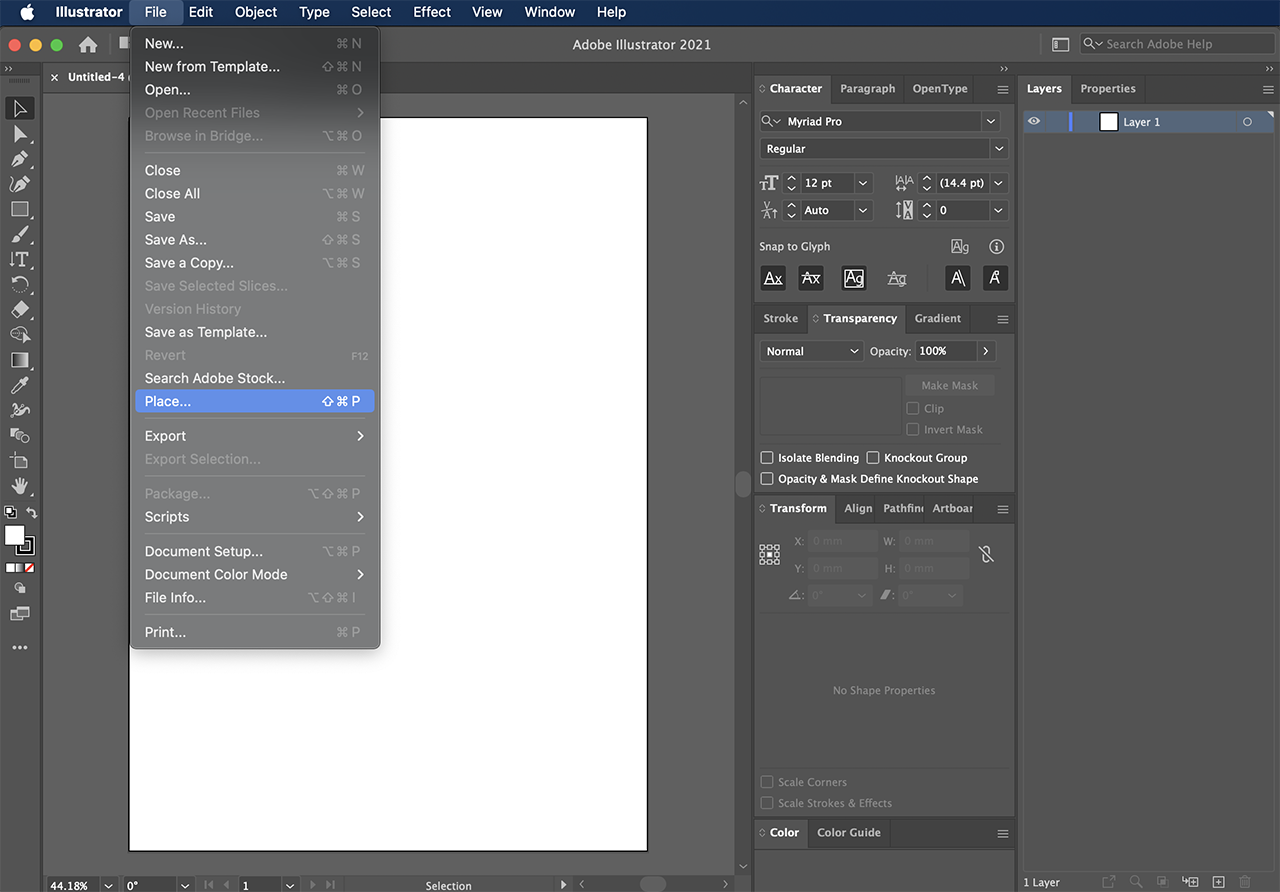Click the tracking value field showing 0

961,210
